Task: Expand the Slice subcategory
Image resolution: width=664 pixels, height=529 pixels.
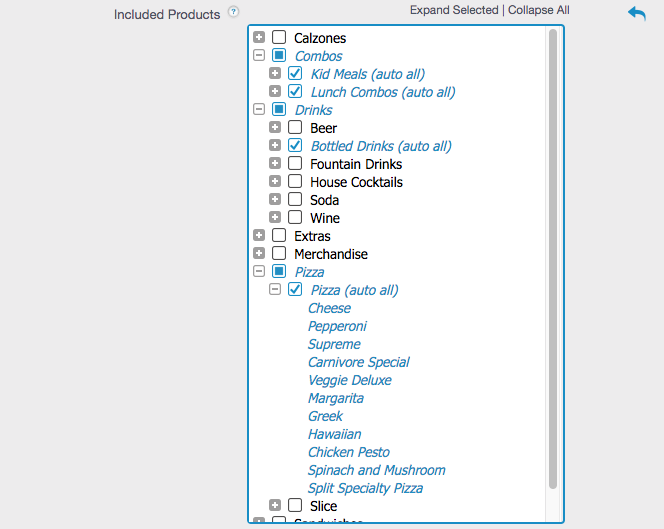Action: point(275,506)
